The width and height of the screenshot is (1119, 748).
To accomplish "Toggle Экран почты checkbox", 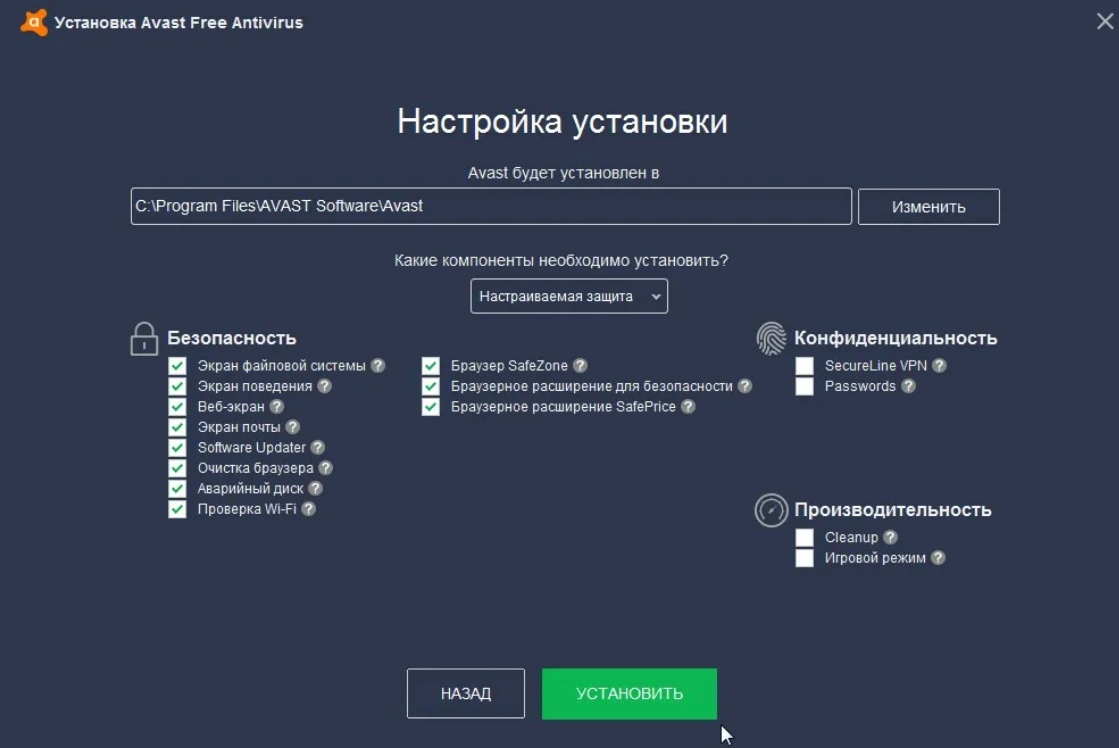I will tap(177, 428).
